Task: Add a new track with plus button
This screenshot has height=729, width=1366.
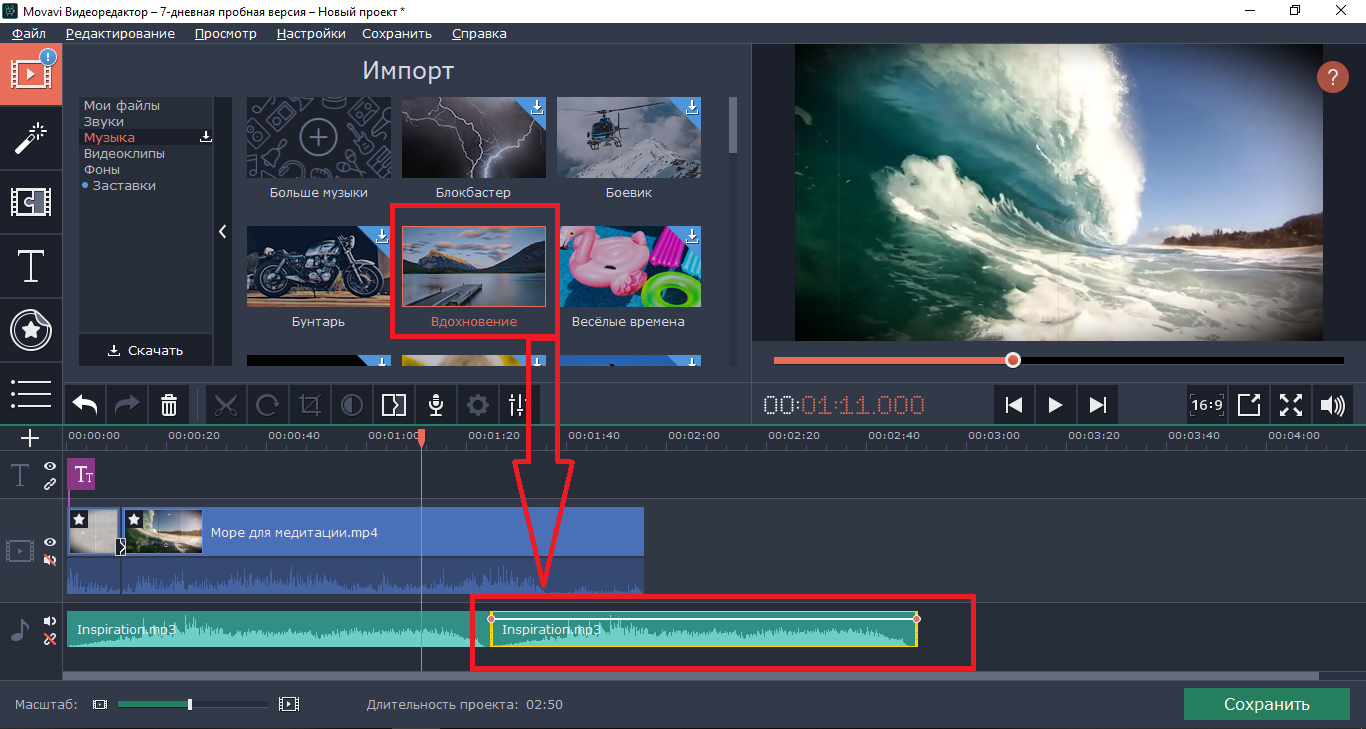Action: [30, 438]
